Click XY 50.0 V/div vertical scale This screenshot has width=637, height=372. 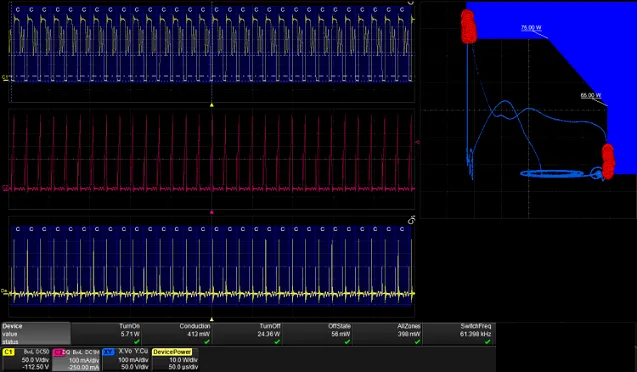pyautogui.click(x=134, y=367)
